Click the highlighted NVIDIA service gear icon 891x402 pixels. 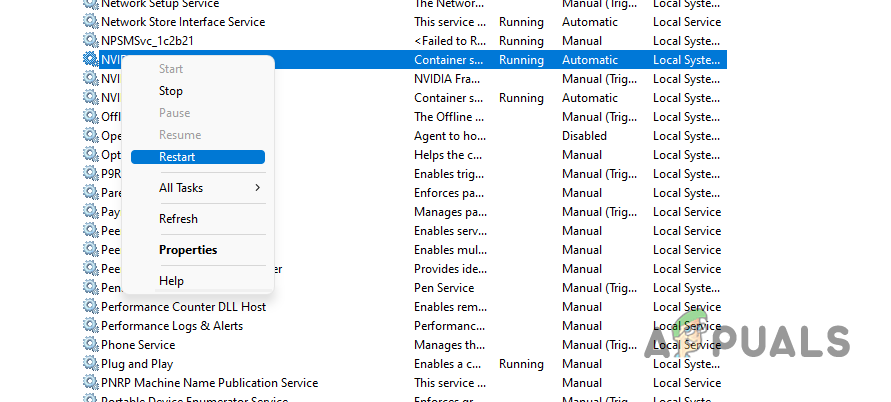click(x=91, y=60)
